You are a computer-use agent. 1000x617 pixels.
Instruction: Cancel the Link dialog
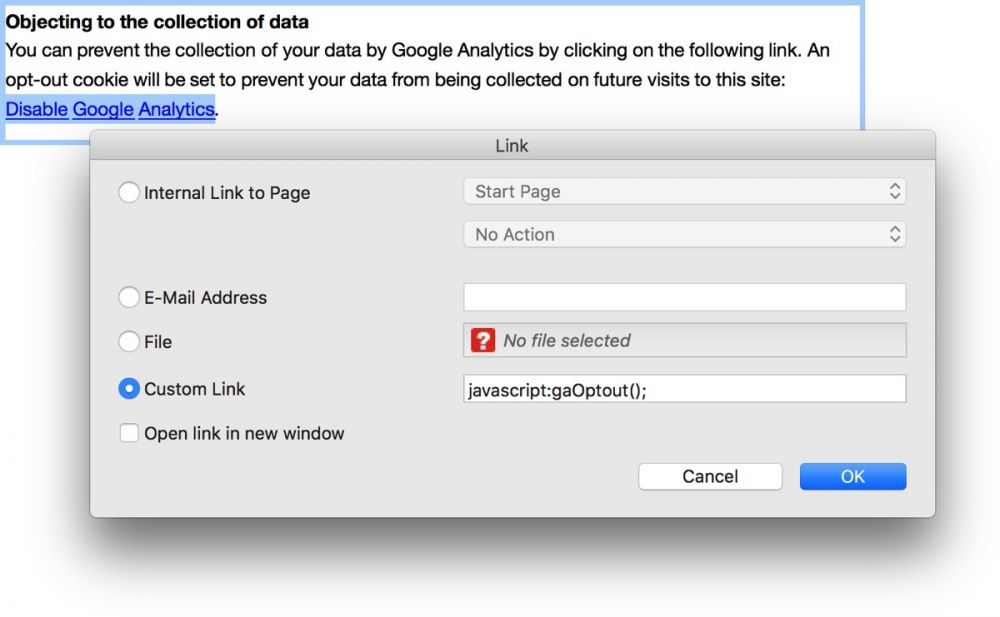click(710, 477)
